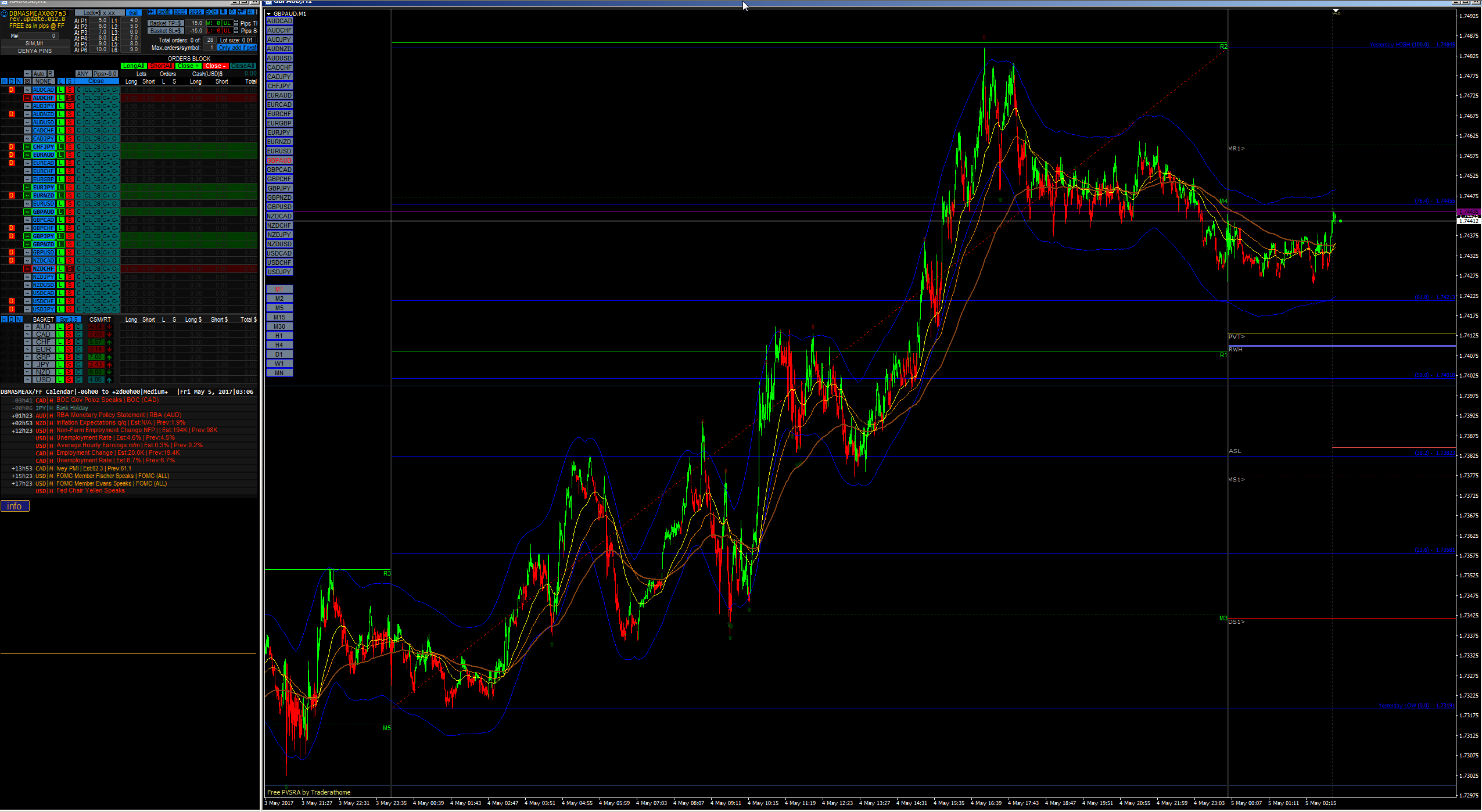This screenshot has width=1482, height=812.
Task: Switch chart to D1 timeframe
Action: pyautogui.click(x=279, y=354)
